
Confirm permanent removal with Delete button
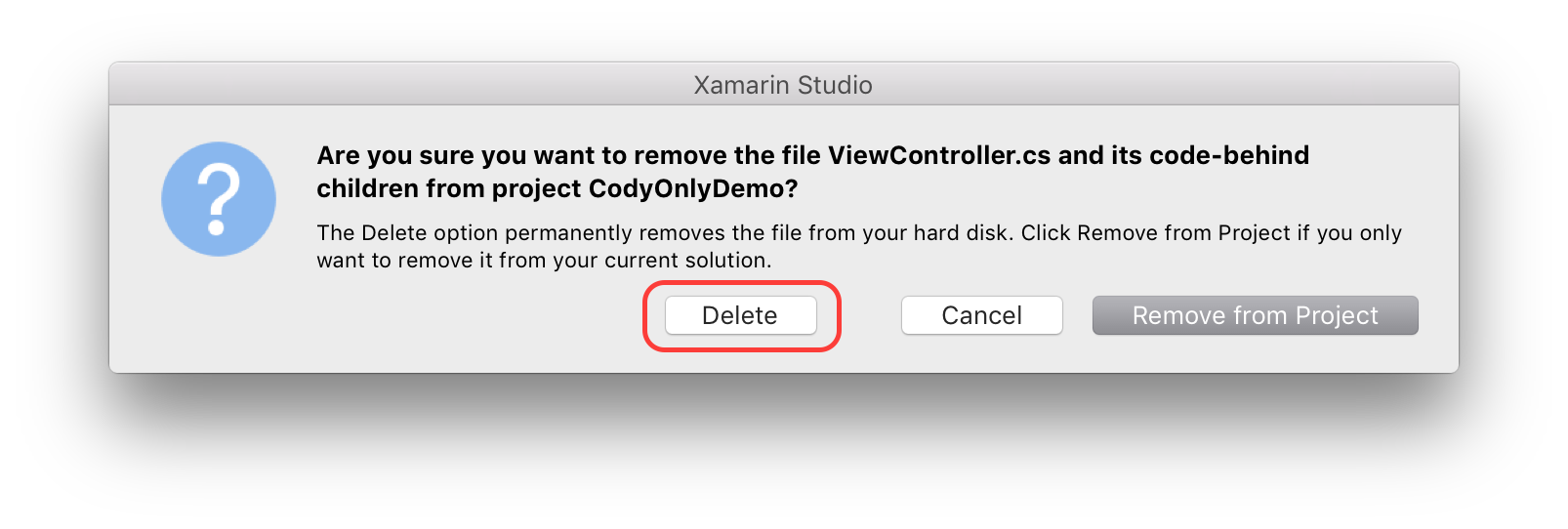pyautogui.click(x=740, y=315)
